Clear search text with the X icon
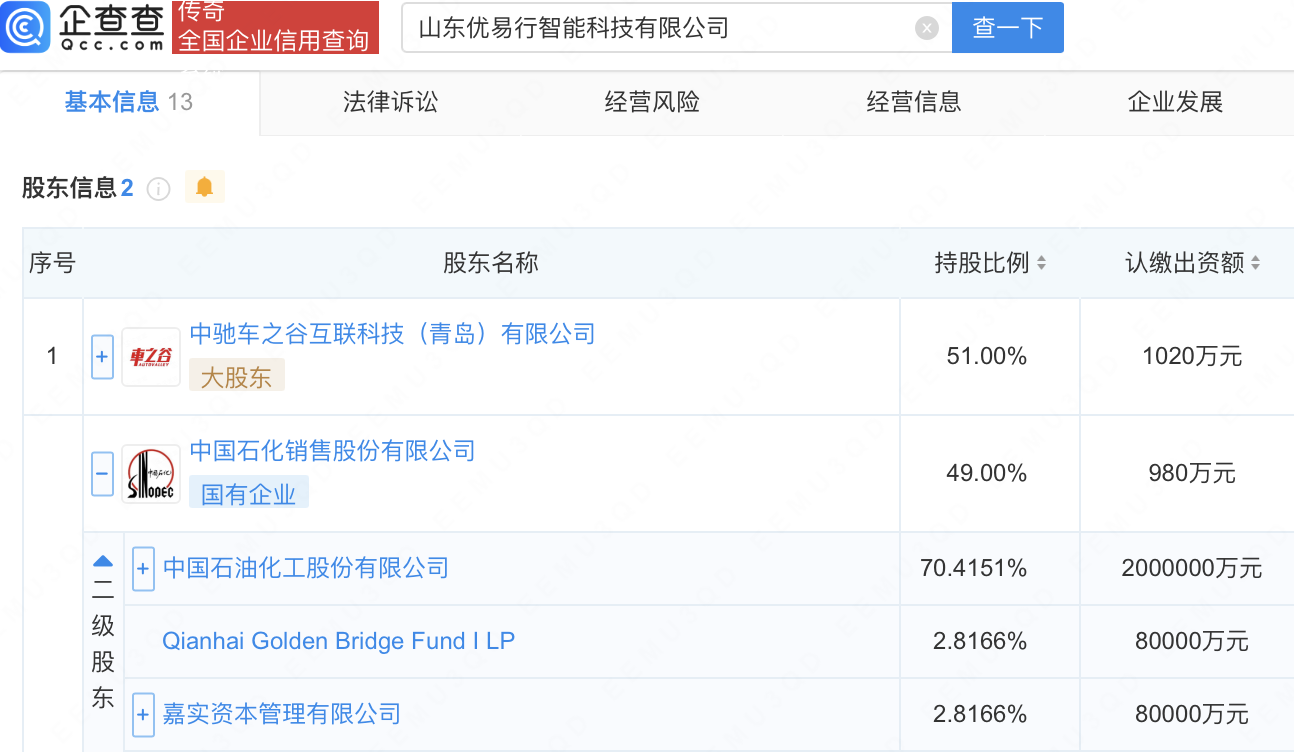 927,28
